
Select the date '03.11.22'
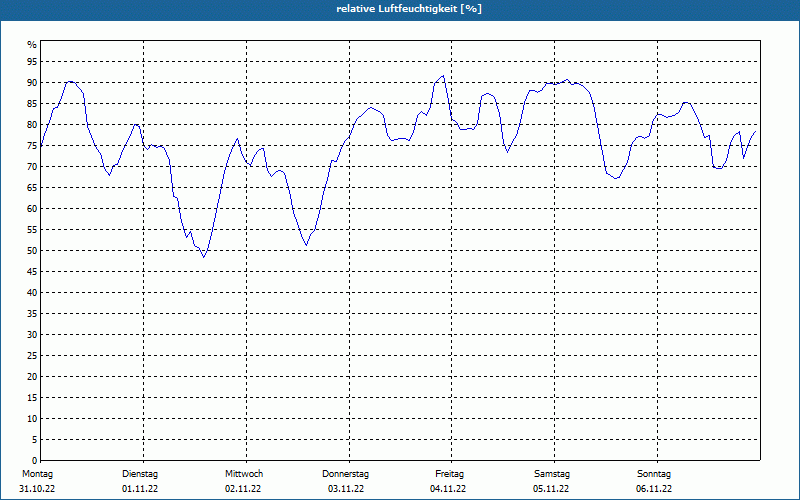point(346,489)
